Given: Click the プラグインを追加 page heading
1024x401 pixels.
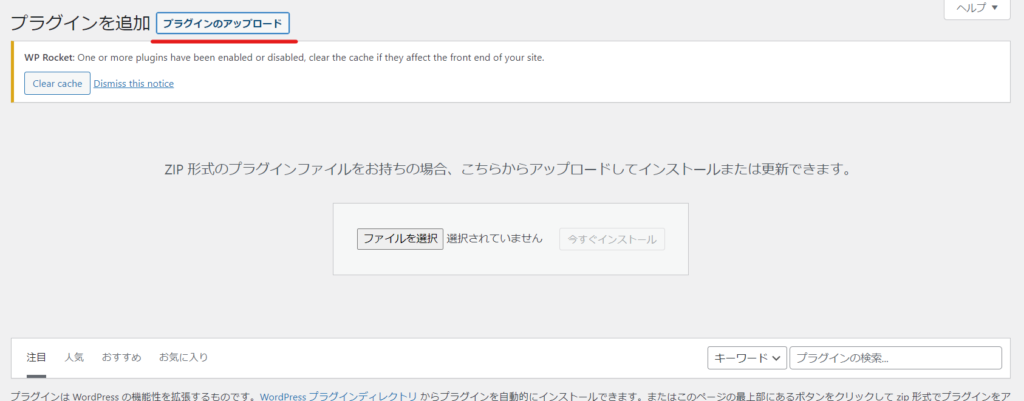Looking at the screenshot, I should coord(79,23).
